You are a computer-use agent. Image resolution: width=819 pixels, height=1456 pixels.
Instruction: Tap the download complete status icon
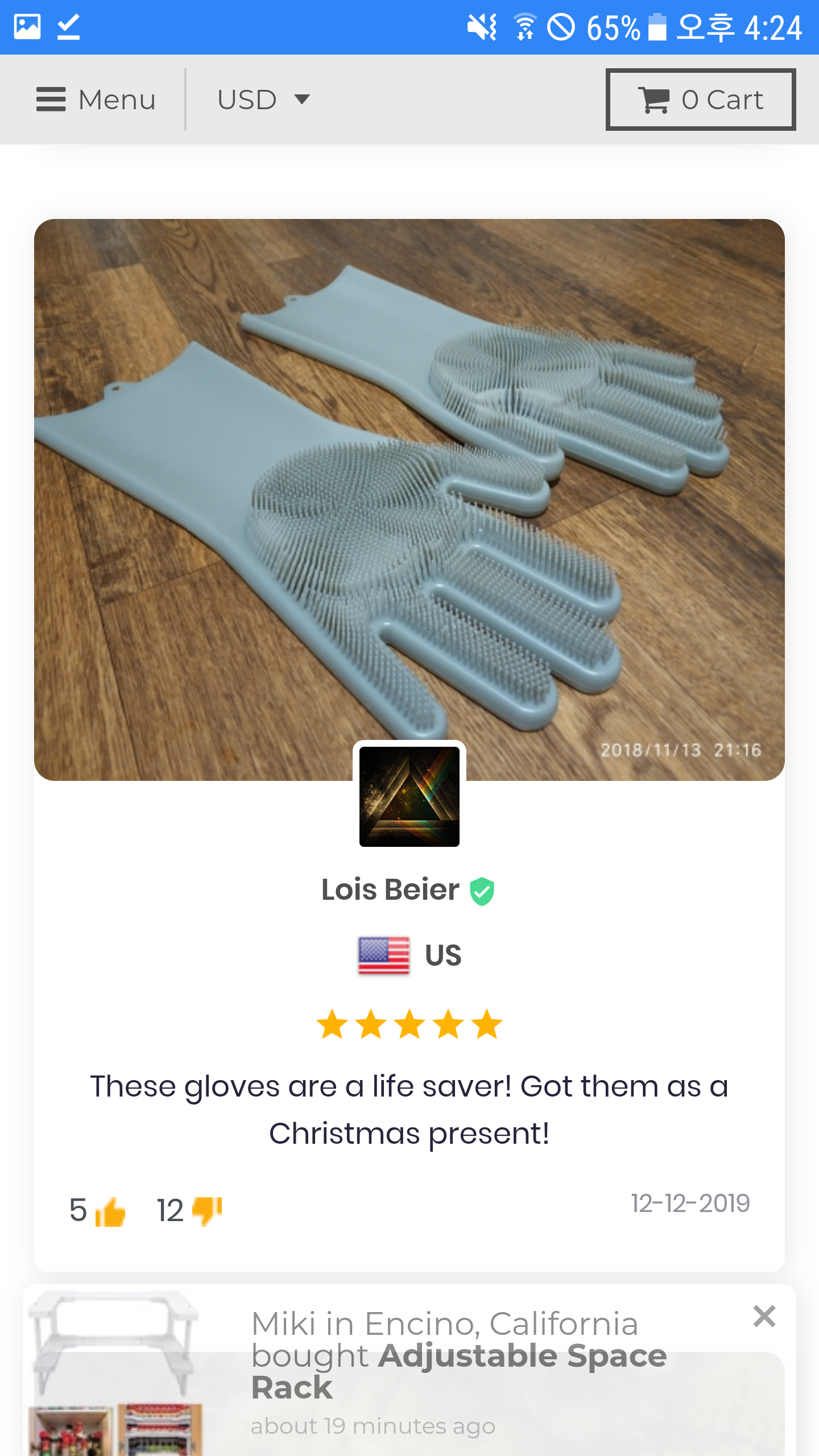pyautogui.click(x=69, y=27)
